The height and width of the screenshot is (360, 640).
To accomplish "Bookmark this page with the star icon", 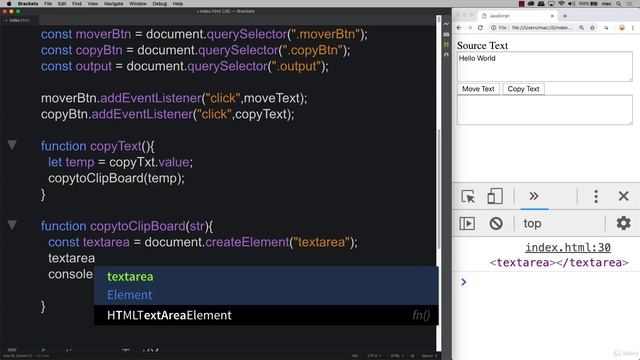I will click(x=592, y=28).
